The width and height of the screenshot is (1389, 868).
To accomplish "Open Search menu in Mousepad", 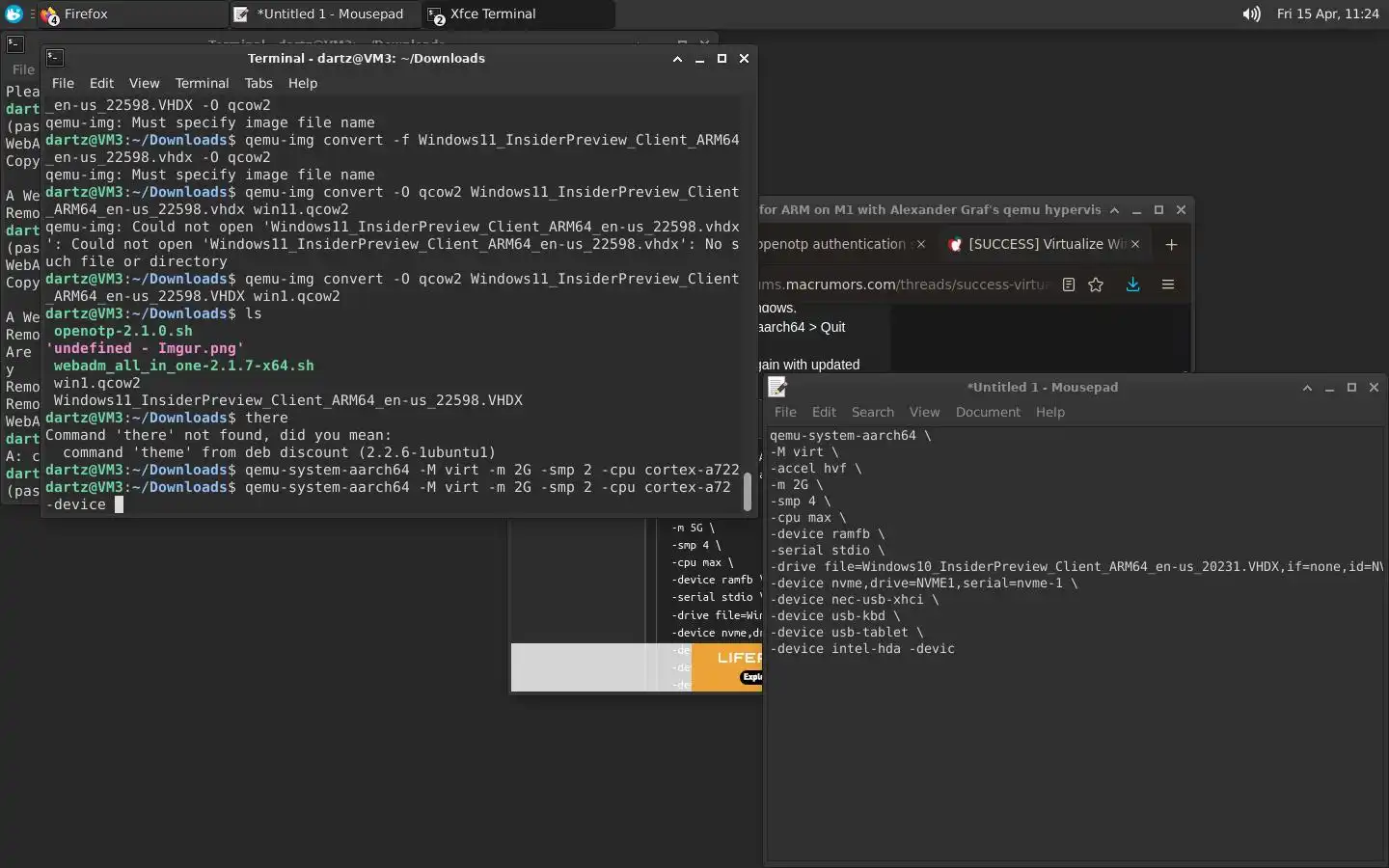I will (873, 412).
